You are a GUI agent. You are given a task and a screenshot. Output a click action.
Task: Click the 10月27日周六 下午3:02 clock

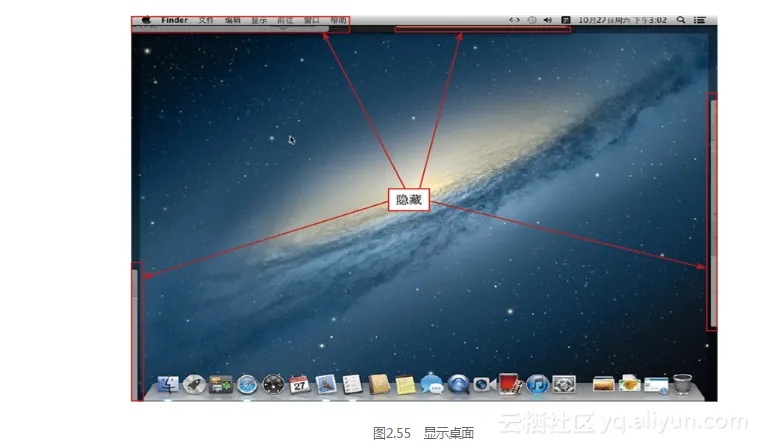pos(622,20)
